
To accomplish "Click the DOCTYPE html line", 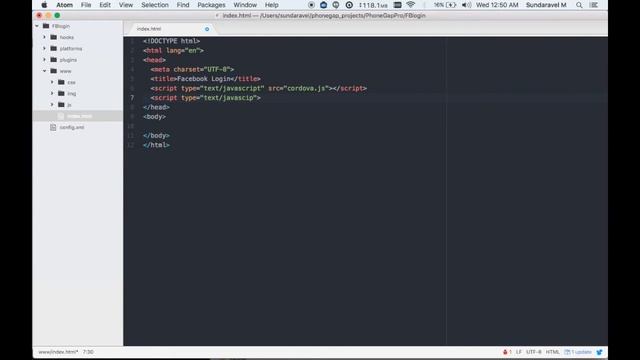I will click(171, 41).
